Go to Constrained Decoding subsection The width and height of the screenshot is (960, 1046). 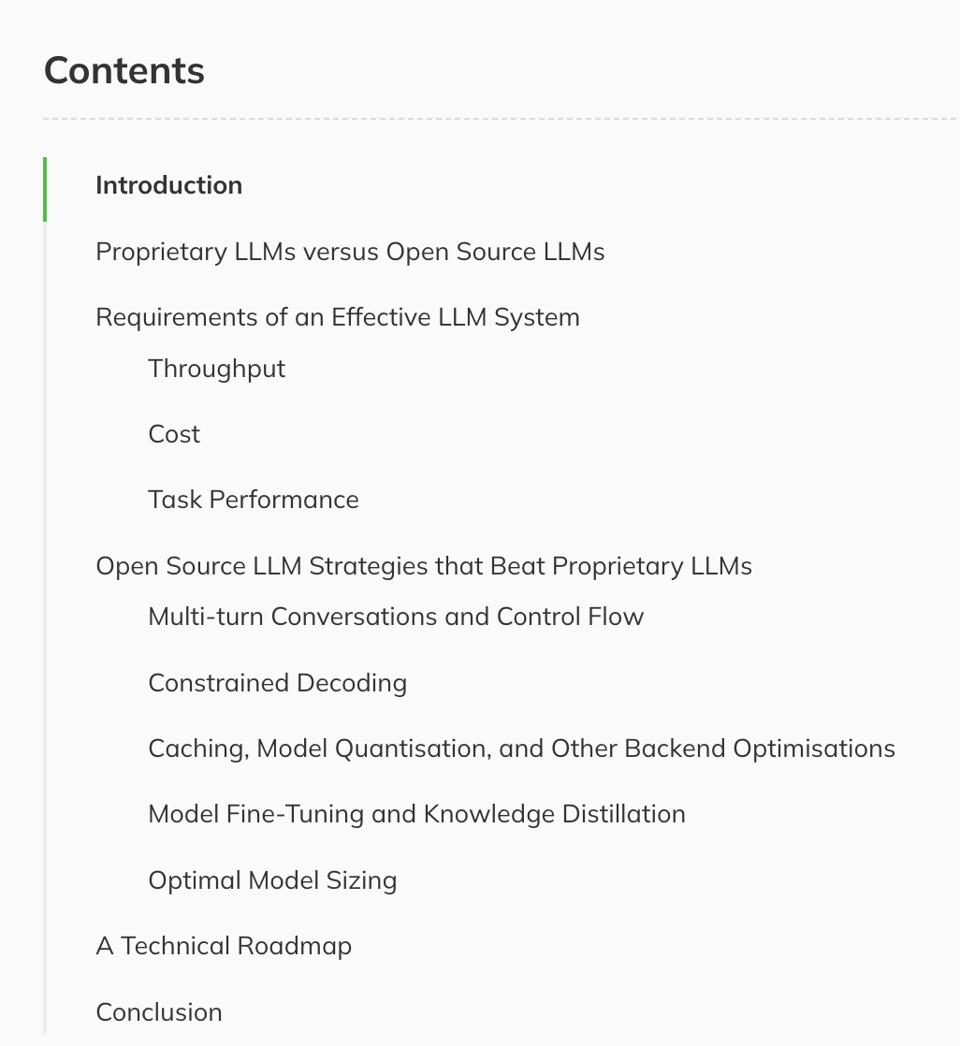[x=277, y=683]
